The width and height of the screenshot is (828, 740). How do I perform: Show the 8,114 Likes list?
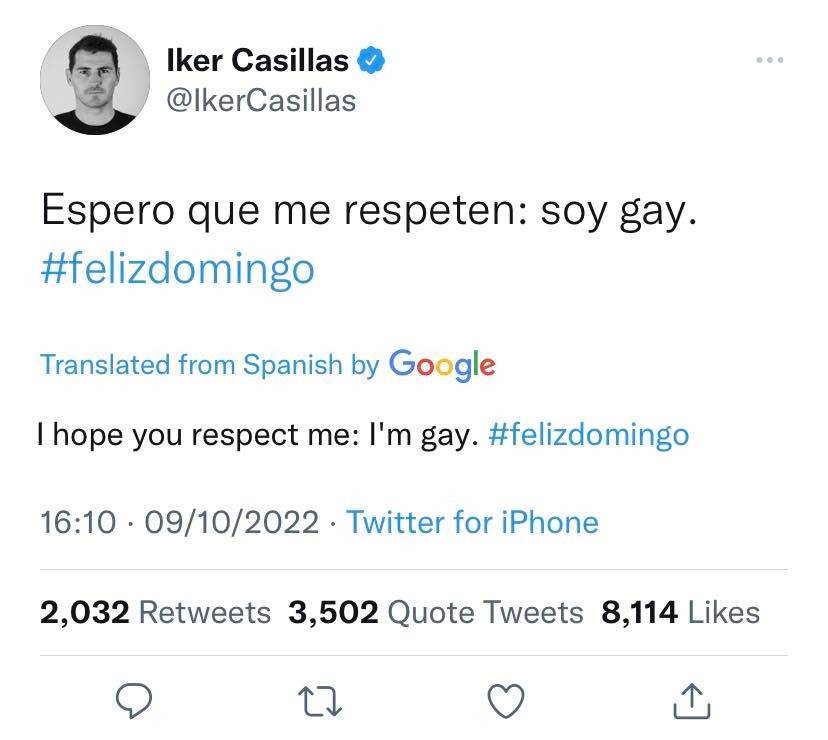click(680, 612)
